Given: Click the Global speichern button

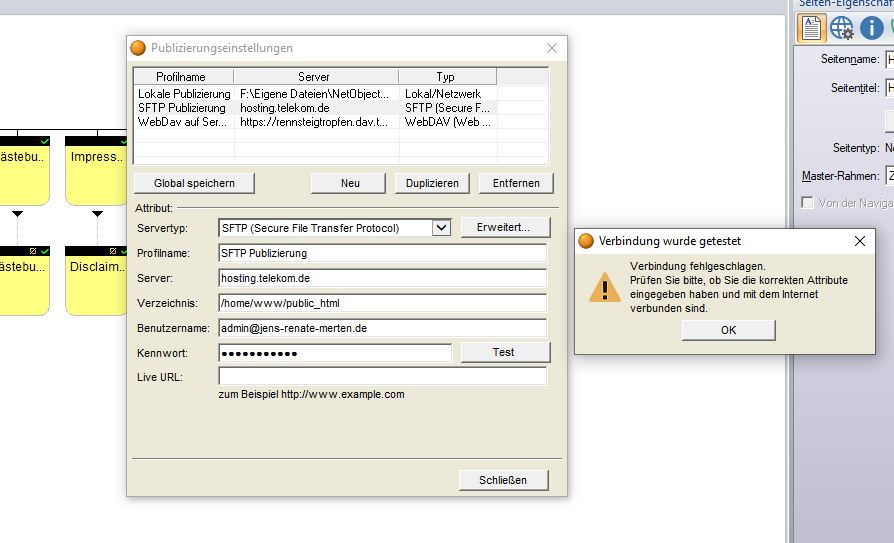Looking at the screenshot, I should coord(194,183).
